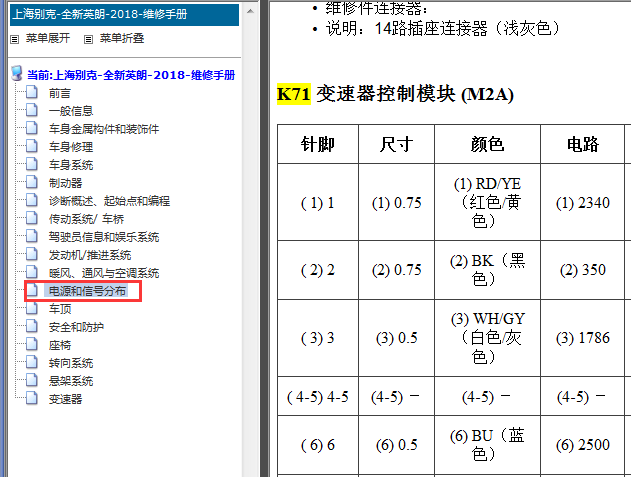Click the title bar 上海别克-全新英朗-2018-维修手册
Image resolution: width=631 pixels, height=477 pixels.
coord(124,14)
